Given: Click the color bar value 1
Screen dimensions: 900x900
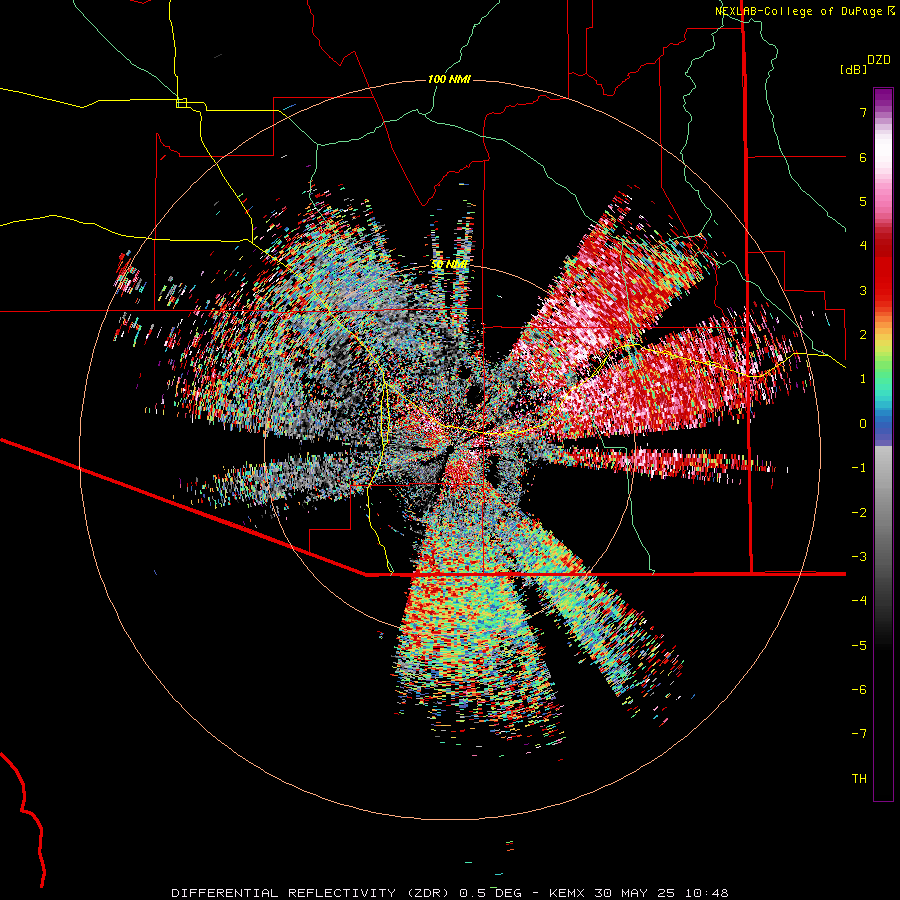Looking at the screenshot, I should (x=863, y=379).
